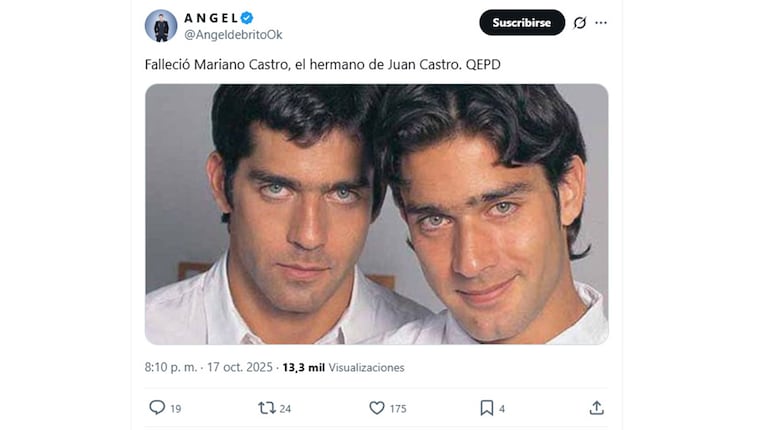Click the repost count 24

coord(285,408)
